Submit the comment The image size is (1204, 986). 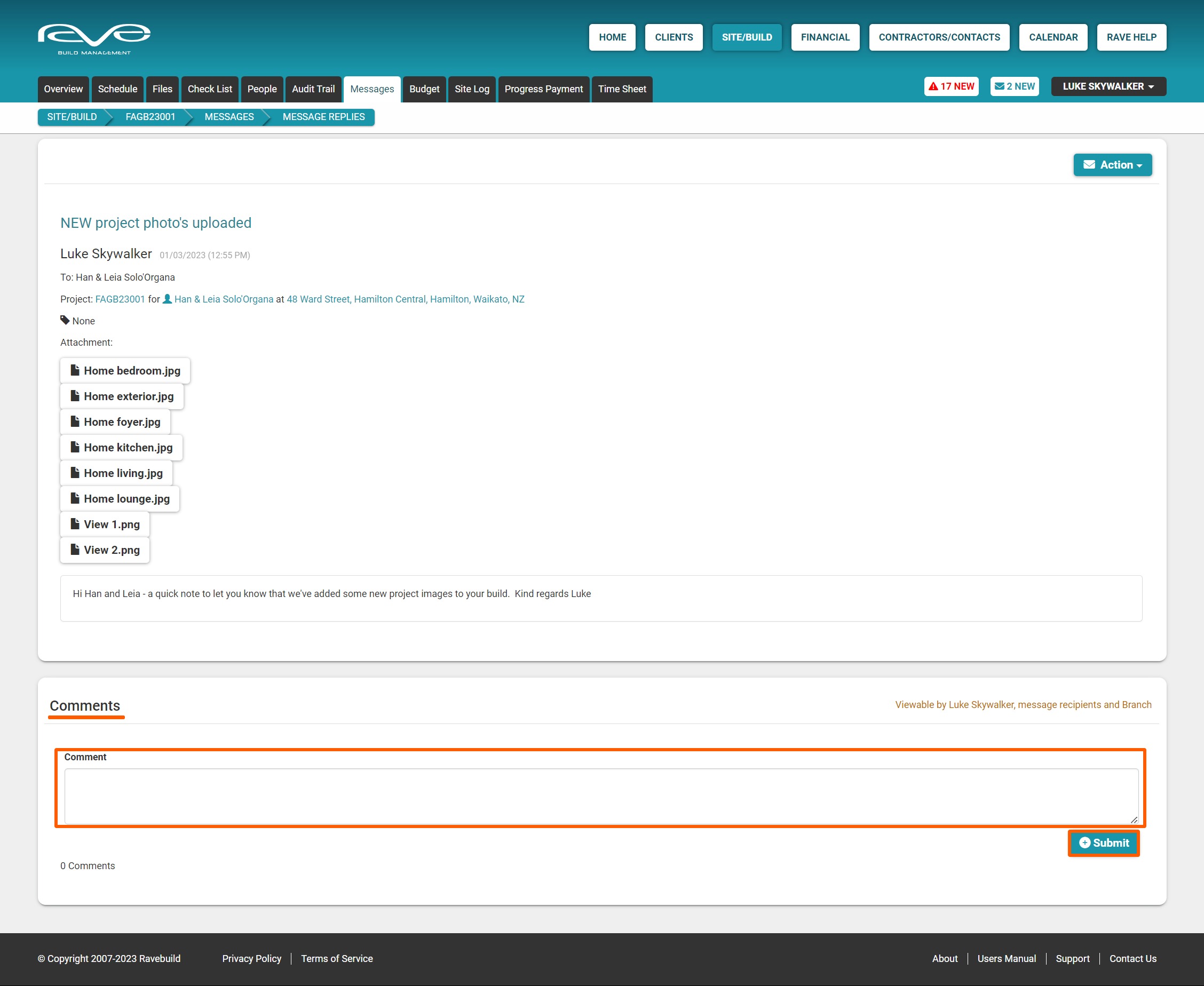[x=1103, y=843]
